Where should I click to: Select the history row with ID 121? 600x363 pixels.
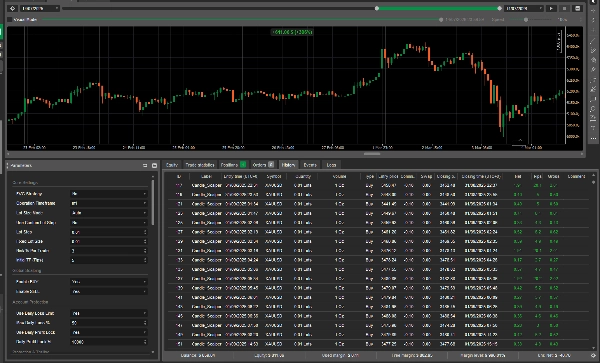click(378, 204)
